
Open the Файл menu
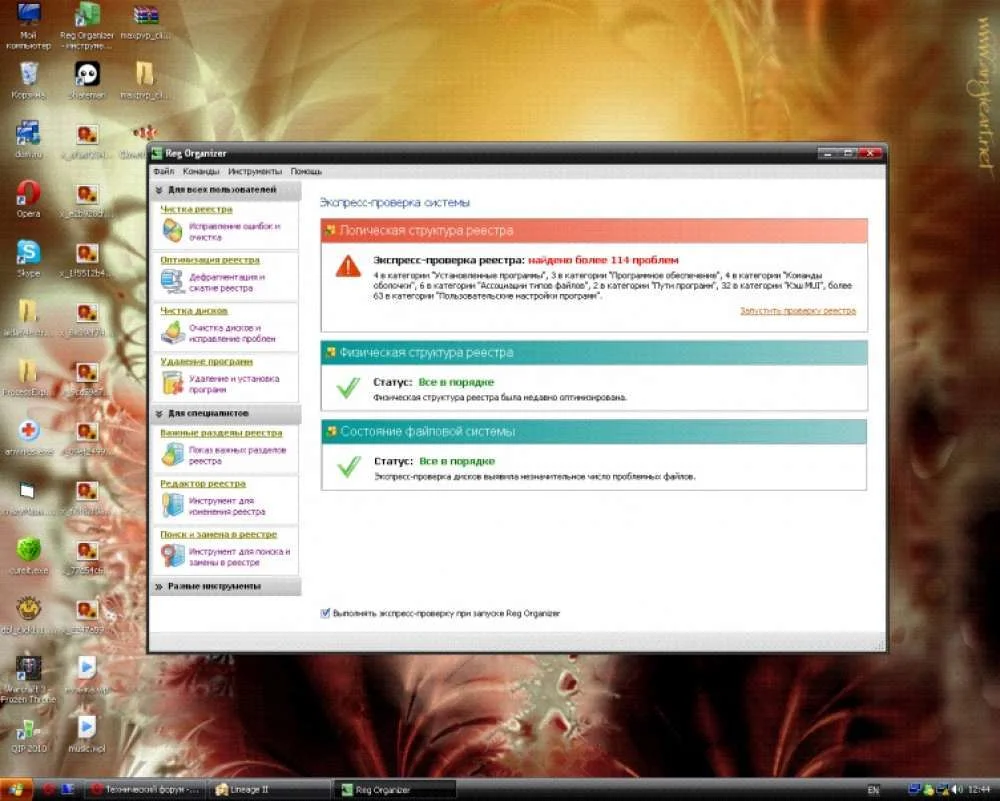coord(164,171)
